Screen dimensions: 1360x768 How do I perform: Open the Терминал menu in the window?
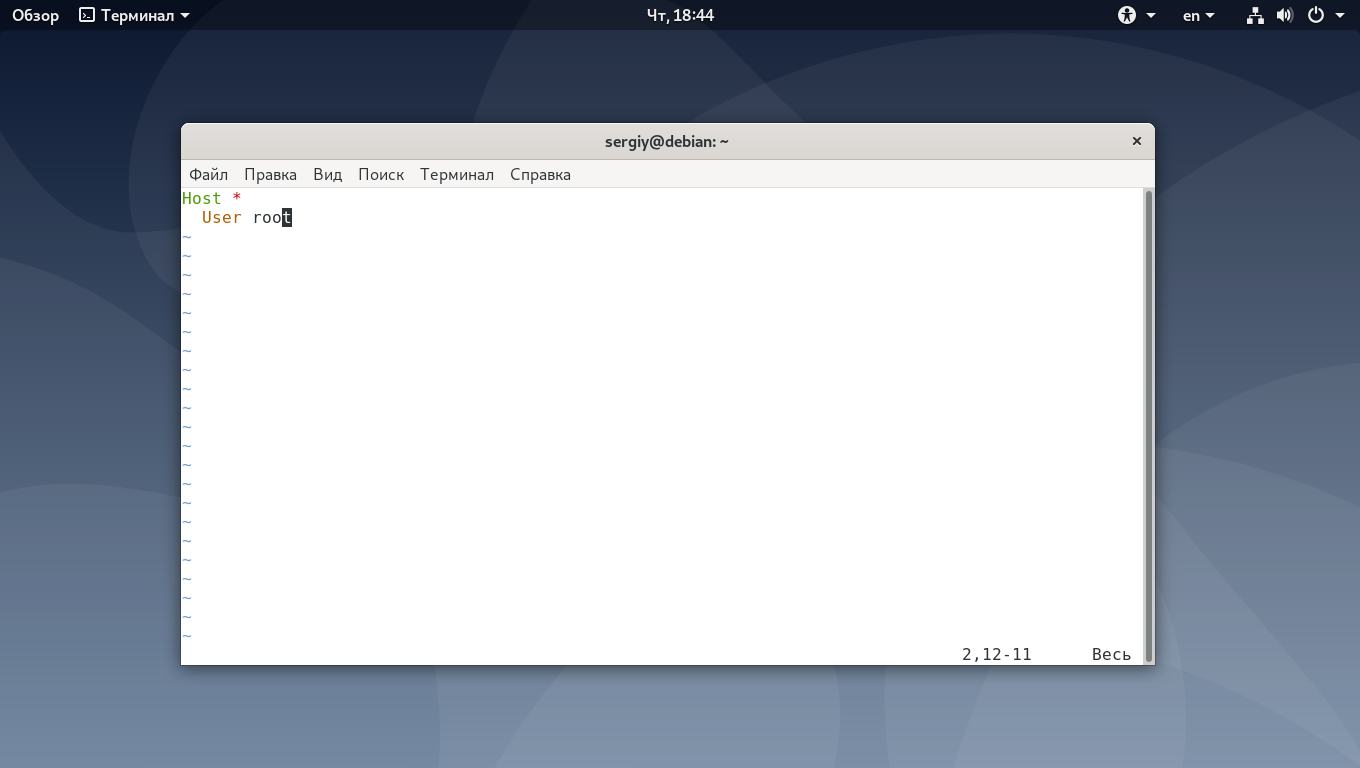pyautogui.click(x=457, y=174)
